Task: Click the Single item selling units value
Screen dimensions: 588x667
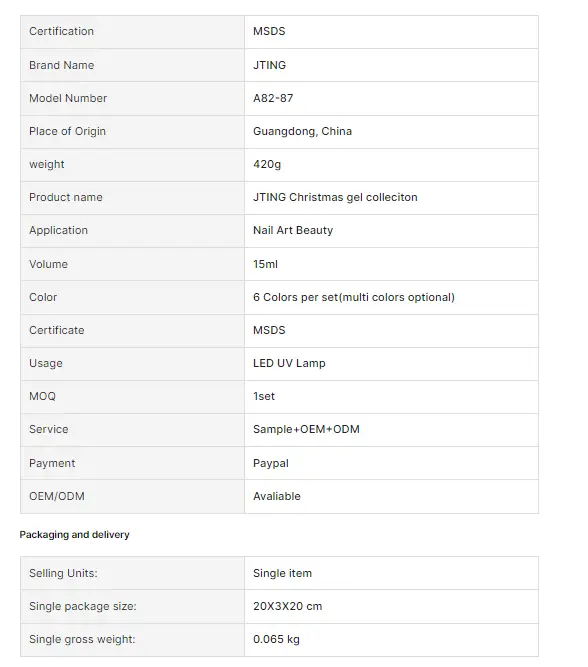Action: click(x=283, y=573)
